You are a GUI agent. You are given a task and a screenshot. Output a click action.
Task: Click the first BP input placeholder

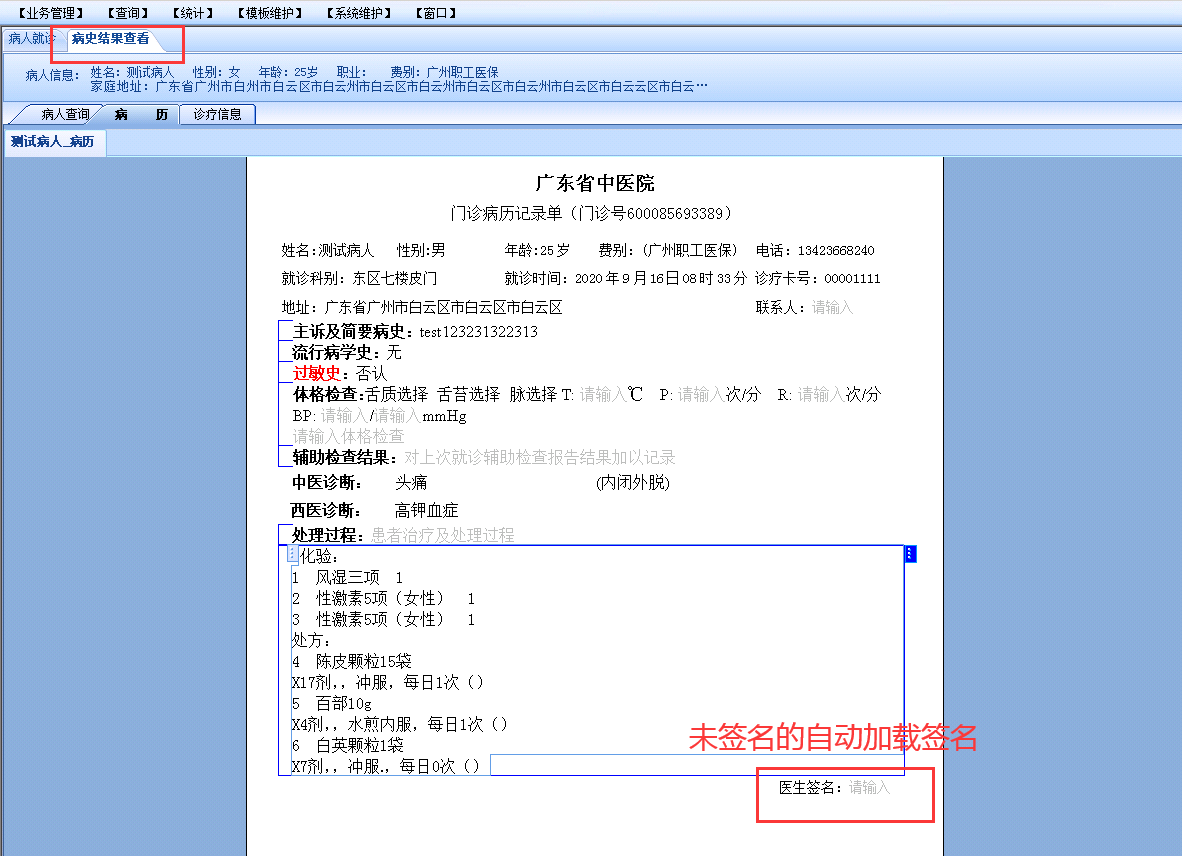(344, 416)
